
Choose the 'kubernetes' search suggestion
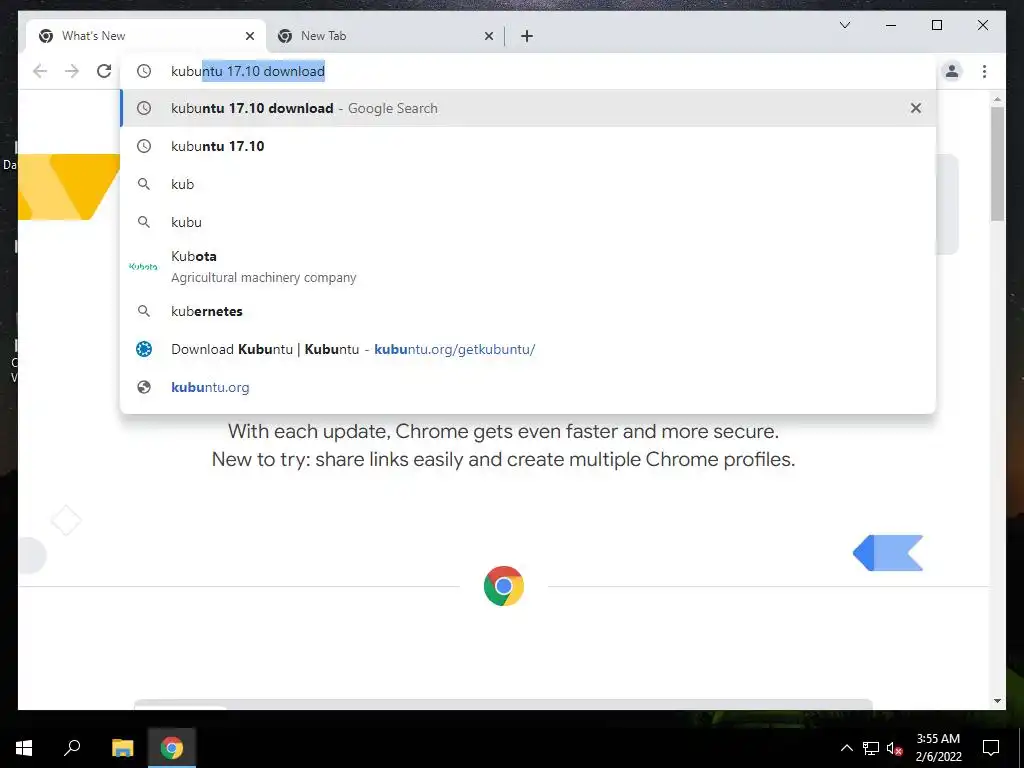(528, 312)
